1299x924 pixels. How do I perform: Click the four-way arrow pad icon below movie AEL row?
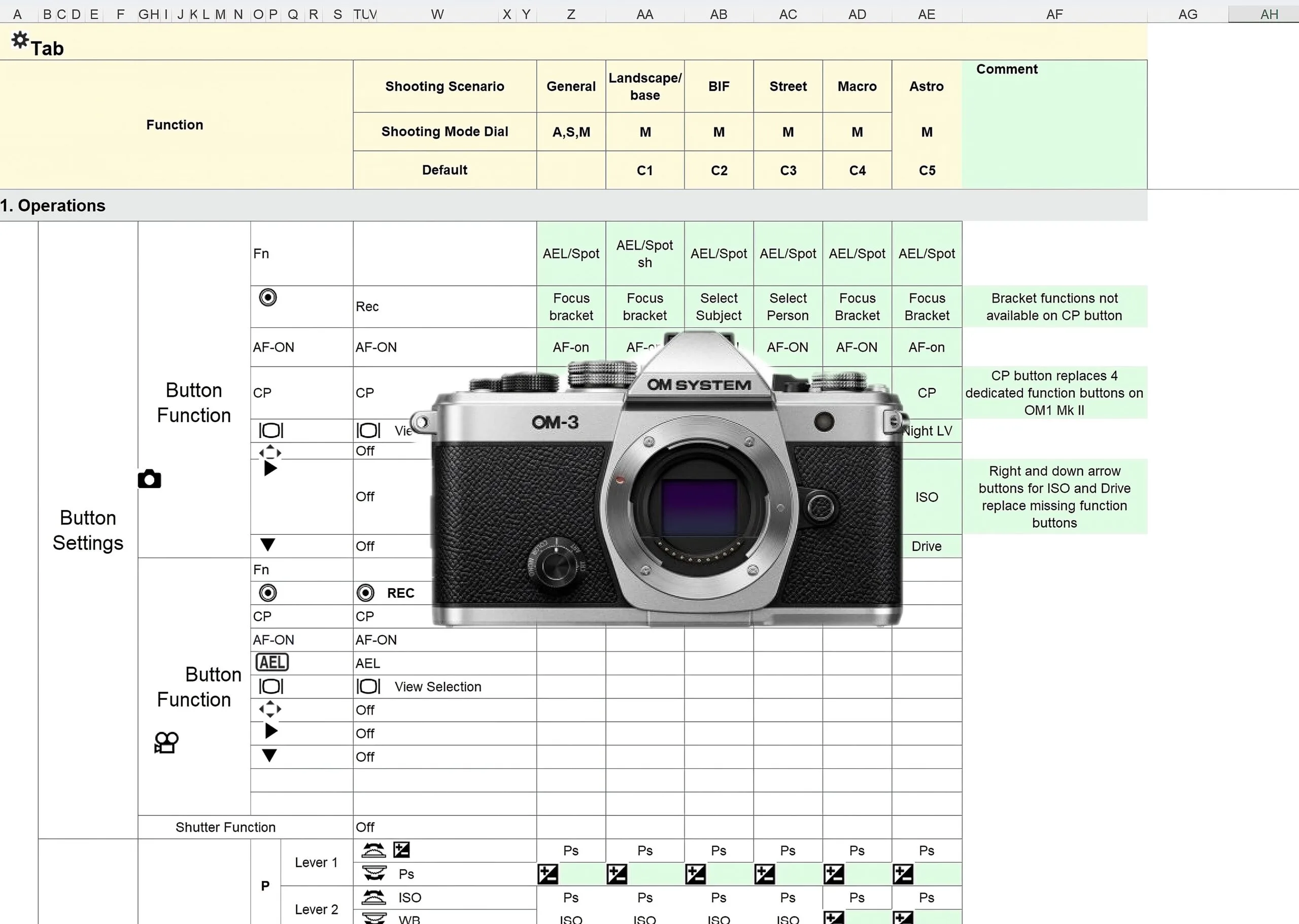click(x=270, y=709)
